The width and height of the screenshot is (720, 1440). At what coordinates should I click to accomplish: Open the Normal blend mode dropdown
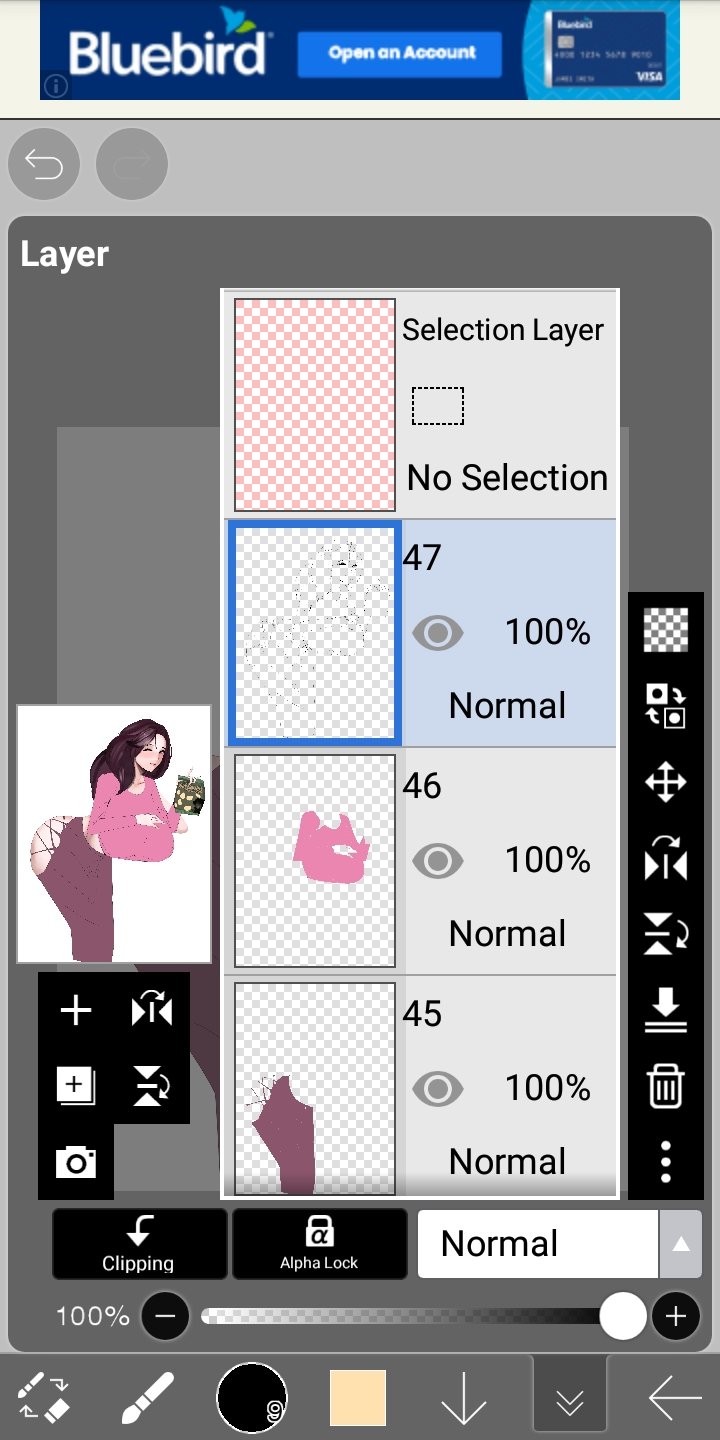pyautogui.click(x=538, y=1244)
